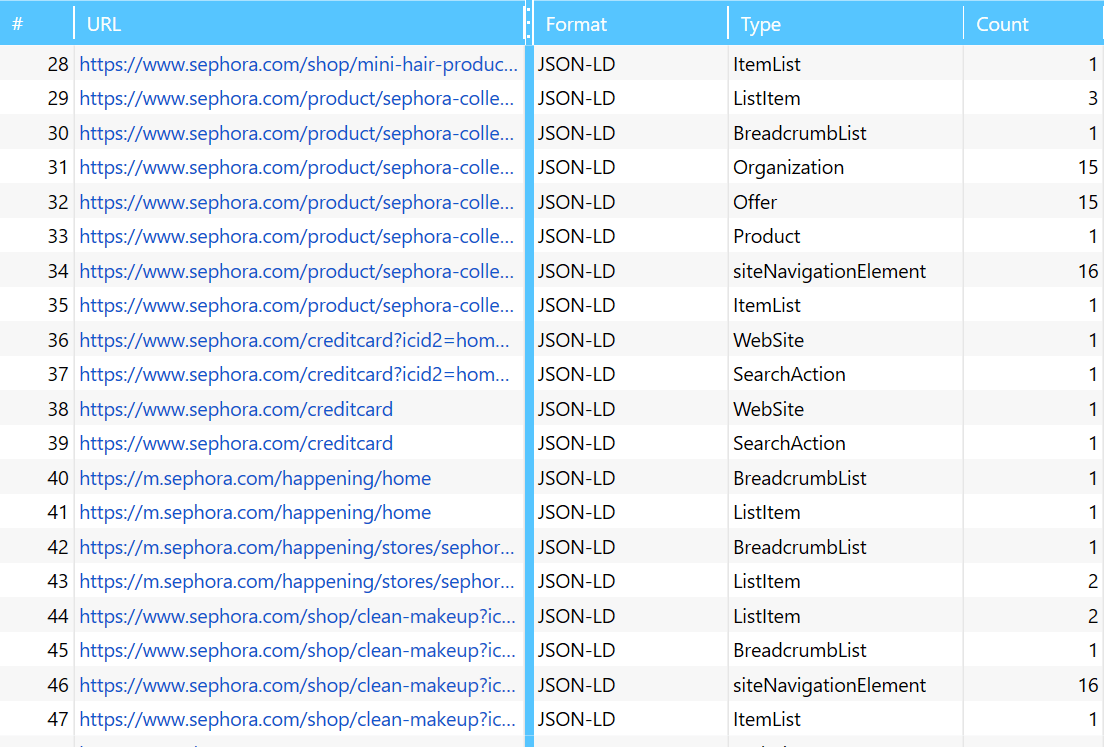1105x747 pixels.
Task: Sort by the Format column header
Action: [631, 23]
